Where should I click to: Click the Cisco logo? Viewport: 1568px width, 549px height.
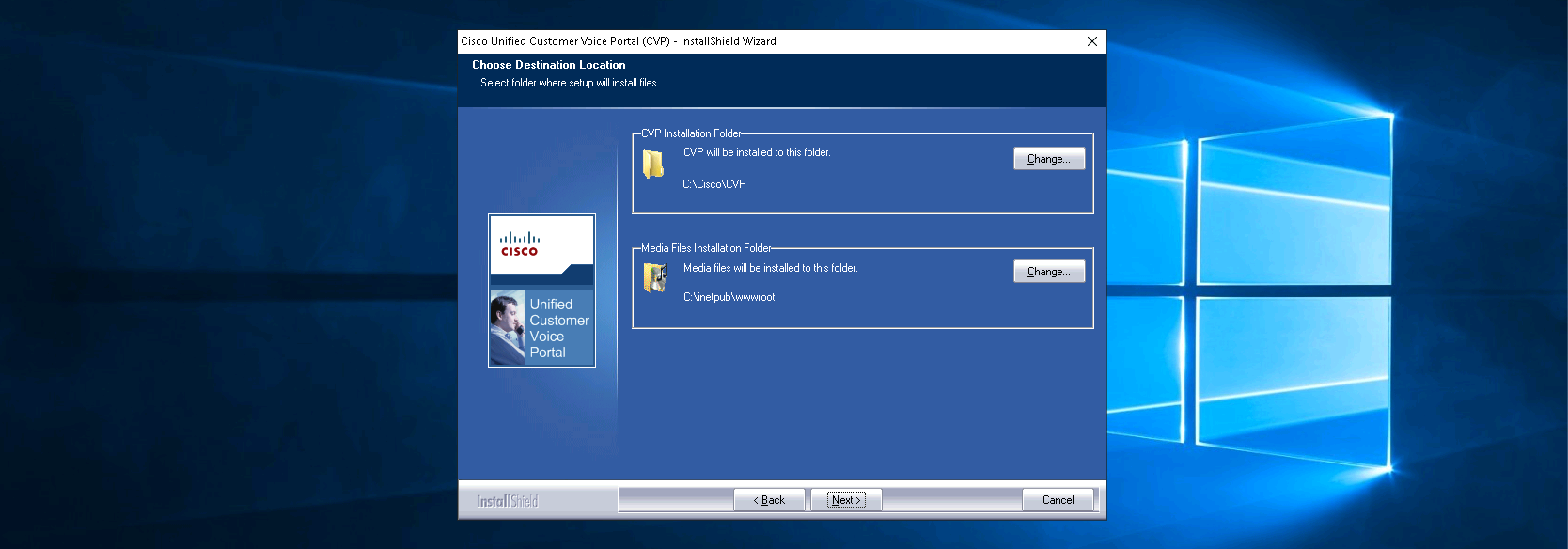coord(519,244)
